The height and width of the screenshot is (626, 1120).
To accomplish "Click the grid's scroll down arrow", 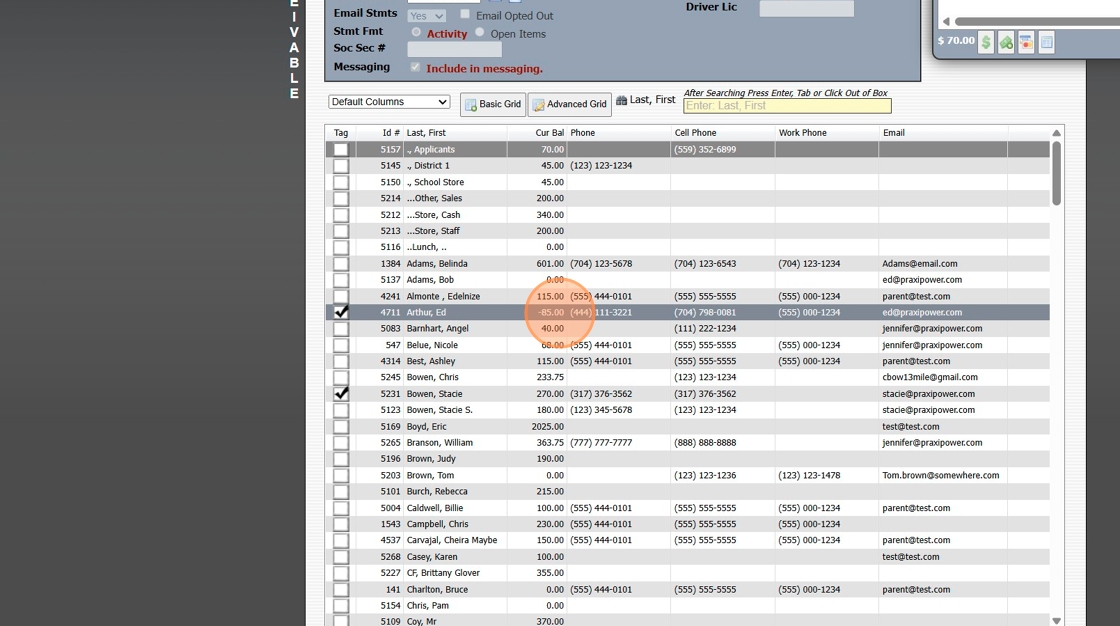I will (1056, 621).
